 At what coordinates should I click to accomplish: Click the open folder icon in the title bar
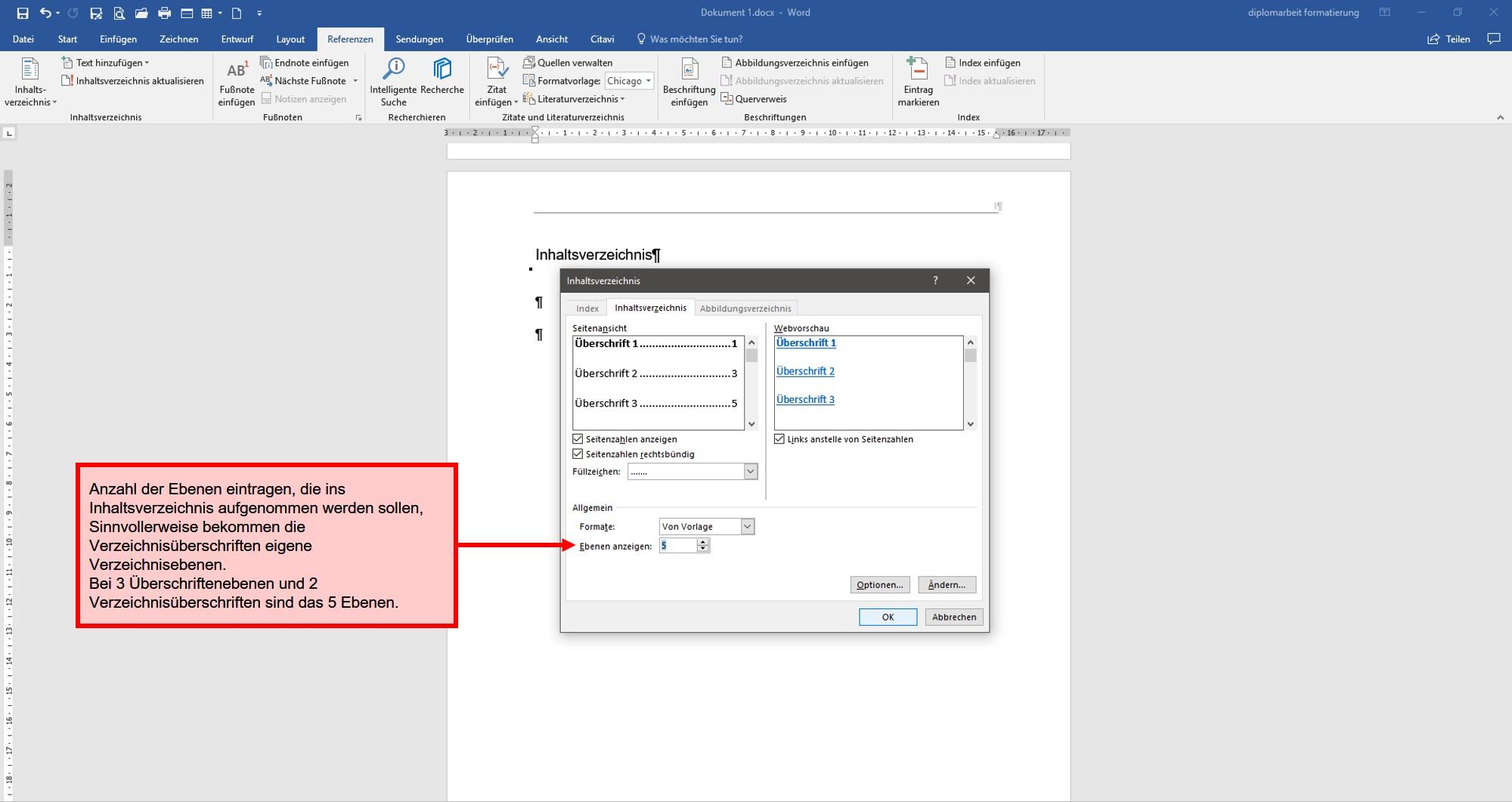pyautogui.click(x=141, y=13)
